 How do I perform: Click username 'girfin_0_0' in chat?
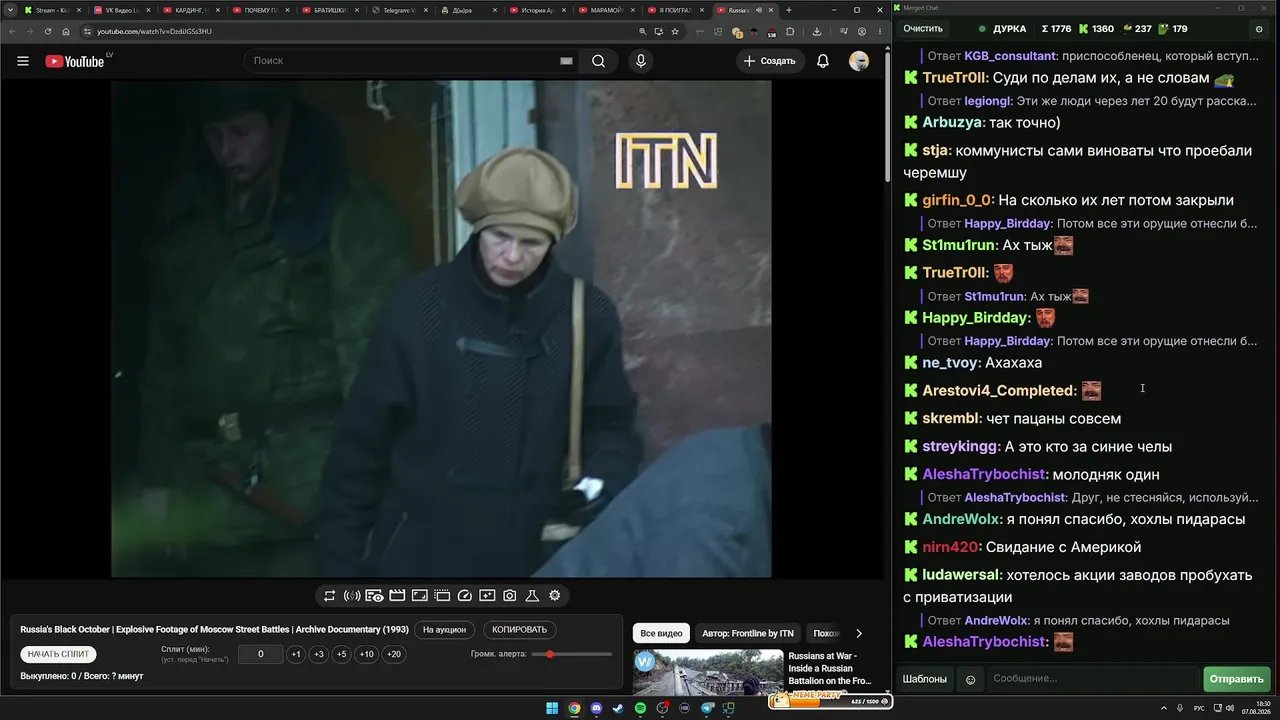(x=957, y=200)
